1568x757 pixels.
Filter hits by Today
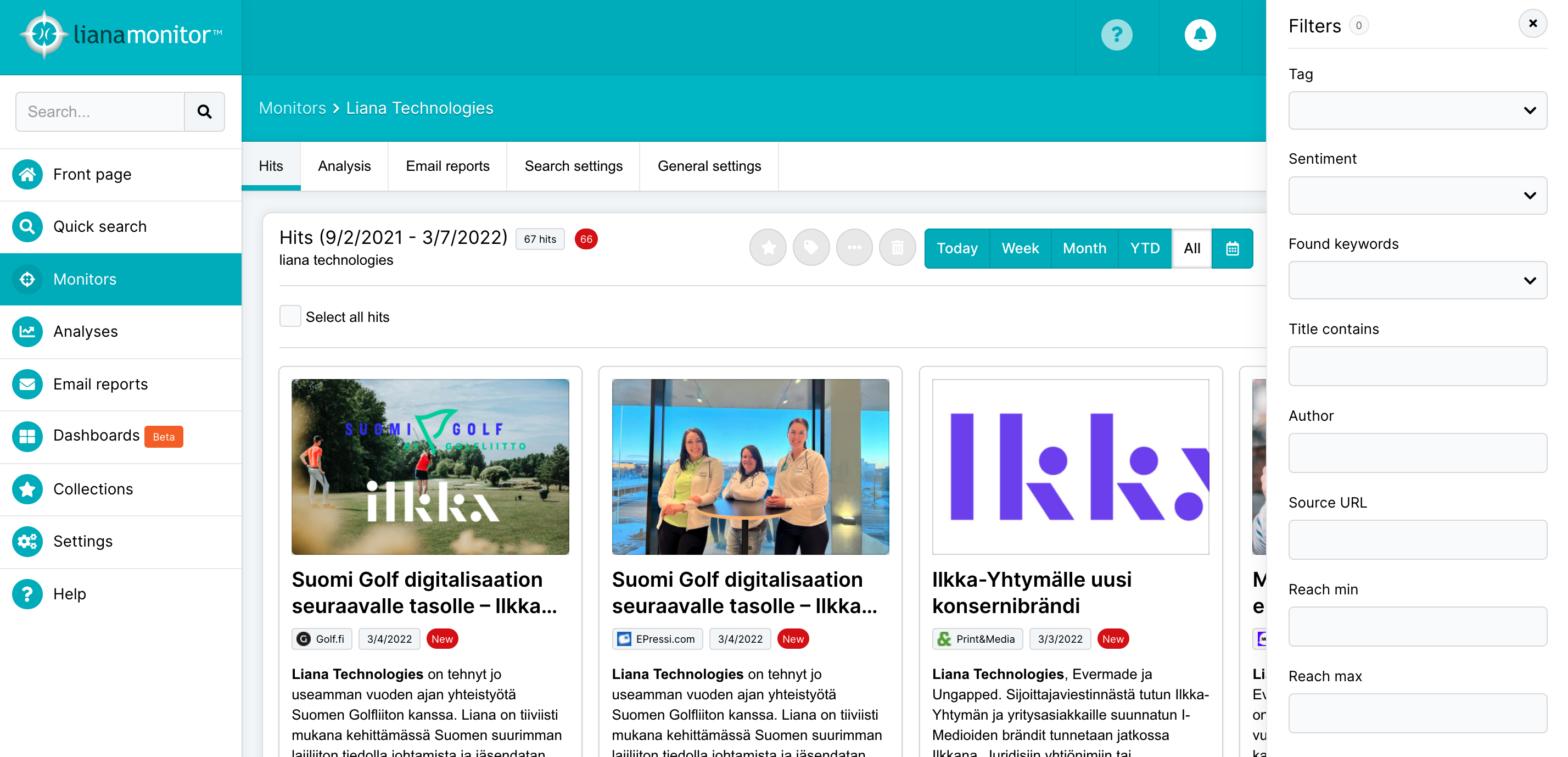pyautogui.click(x=957, y=248)
